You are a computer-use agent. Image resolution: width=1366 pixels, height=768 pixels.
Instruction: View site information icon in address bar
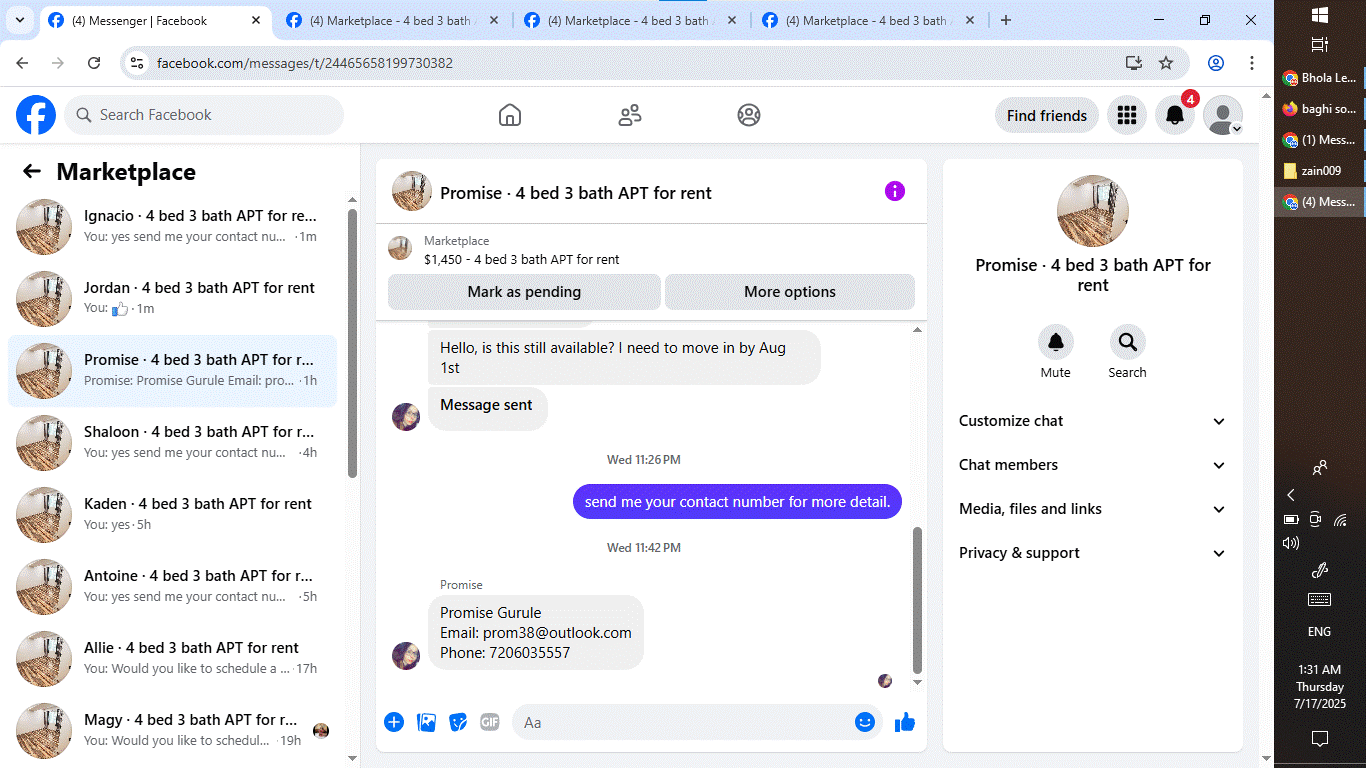pos(138,63)
